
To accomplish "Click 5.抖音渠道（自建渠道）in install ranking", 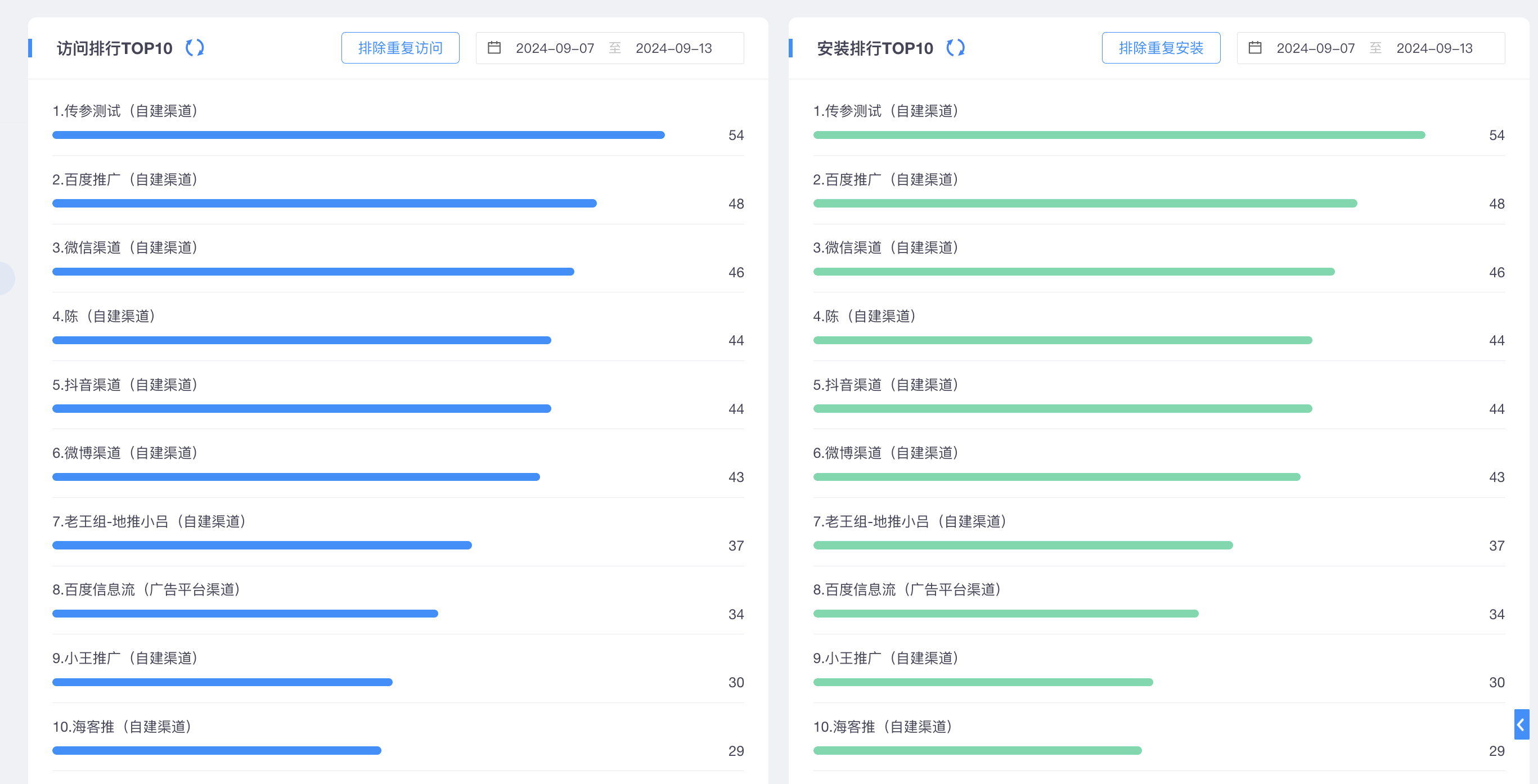I will [886, 385].
